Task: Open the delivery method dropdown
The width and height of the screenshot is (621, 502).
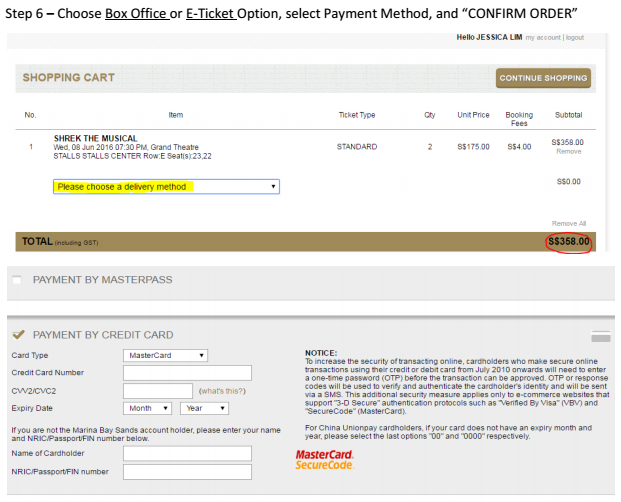Action: click(x=166, y=186)
